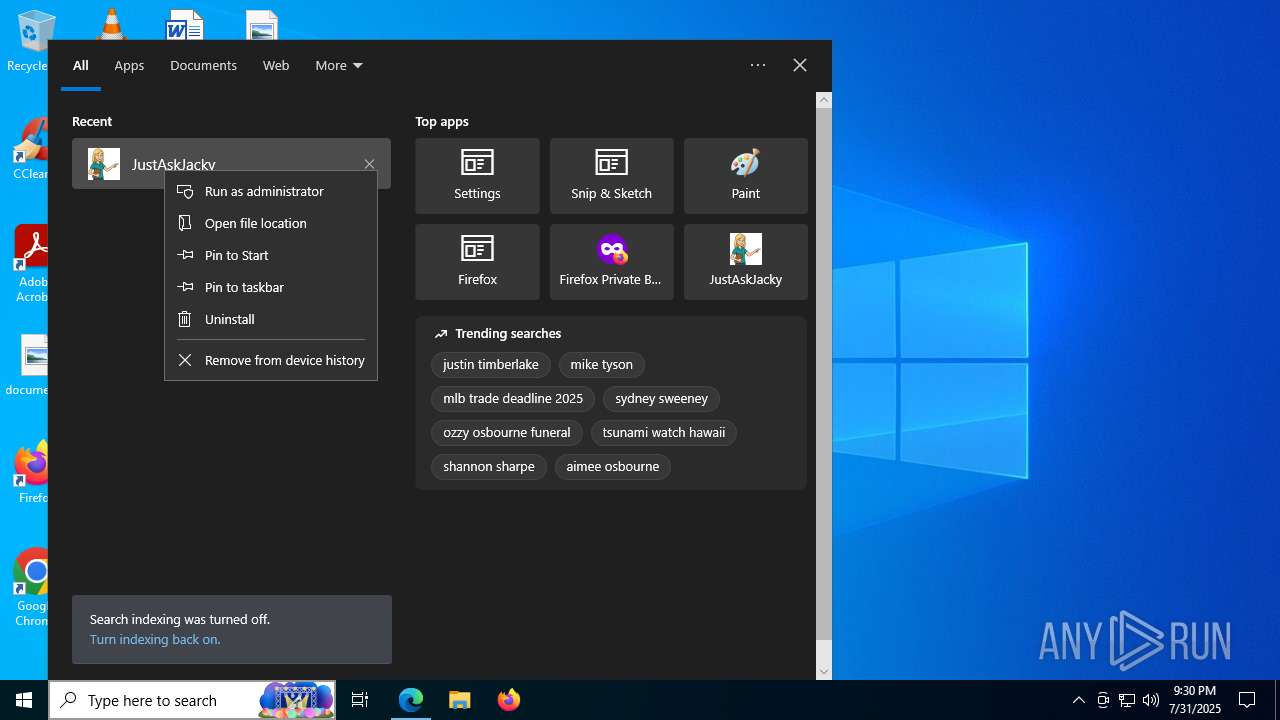Screen dimensions: 1280x720
Task: Select the Recycle Bin desktop icon
Action: (x=28, y=42)
